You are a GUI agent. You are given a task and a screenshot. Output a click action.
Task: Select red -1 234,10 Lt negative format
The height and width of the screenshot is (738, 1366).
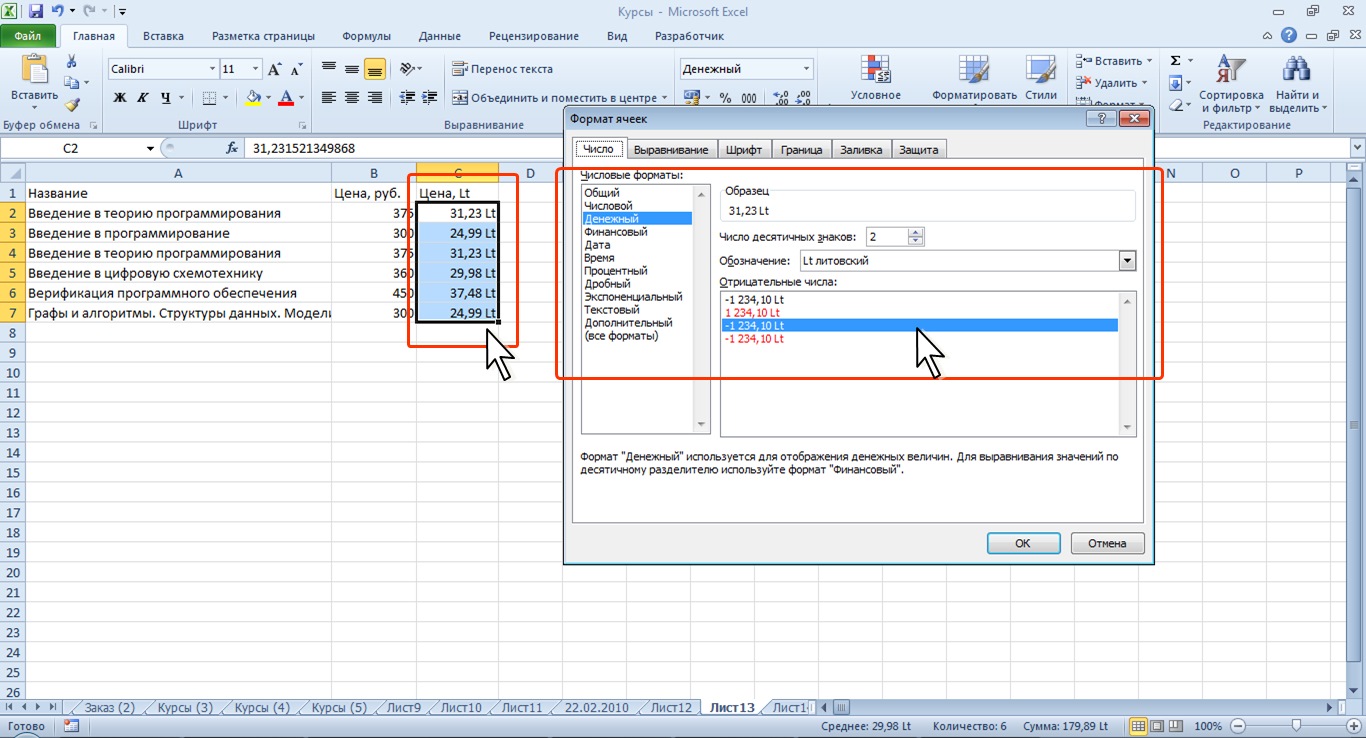[x=755, y=339]
